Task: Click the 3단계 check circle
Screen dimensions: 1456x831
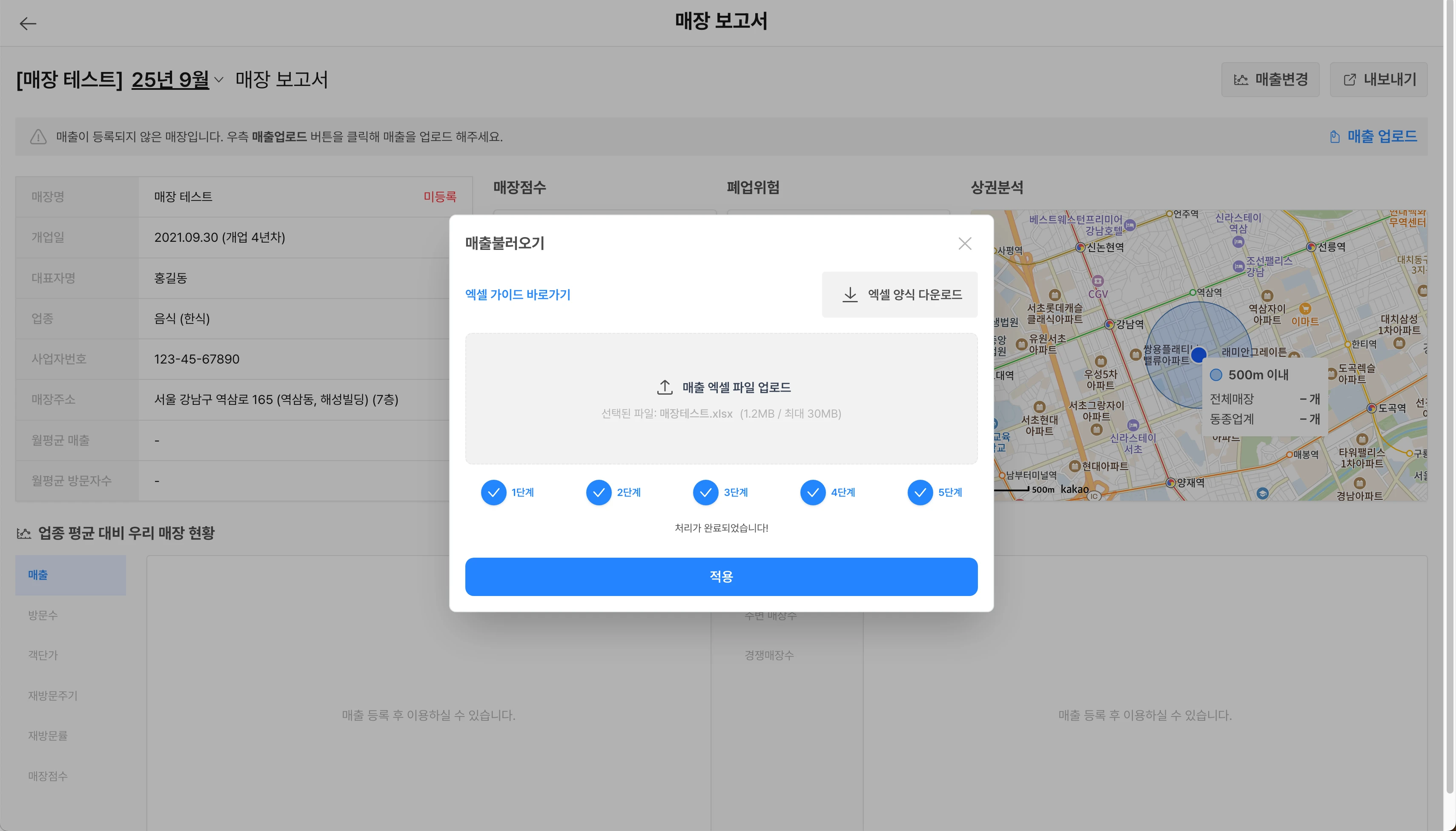Action: 705,493
